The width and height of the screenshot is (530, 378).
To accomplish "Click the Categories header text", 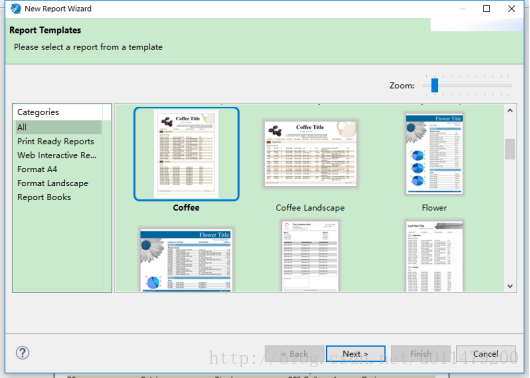I will (x=38, y=112).
